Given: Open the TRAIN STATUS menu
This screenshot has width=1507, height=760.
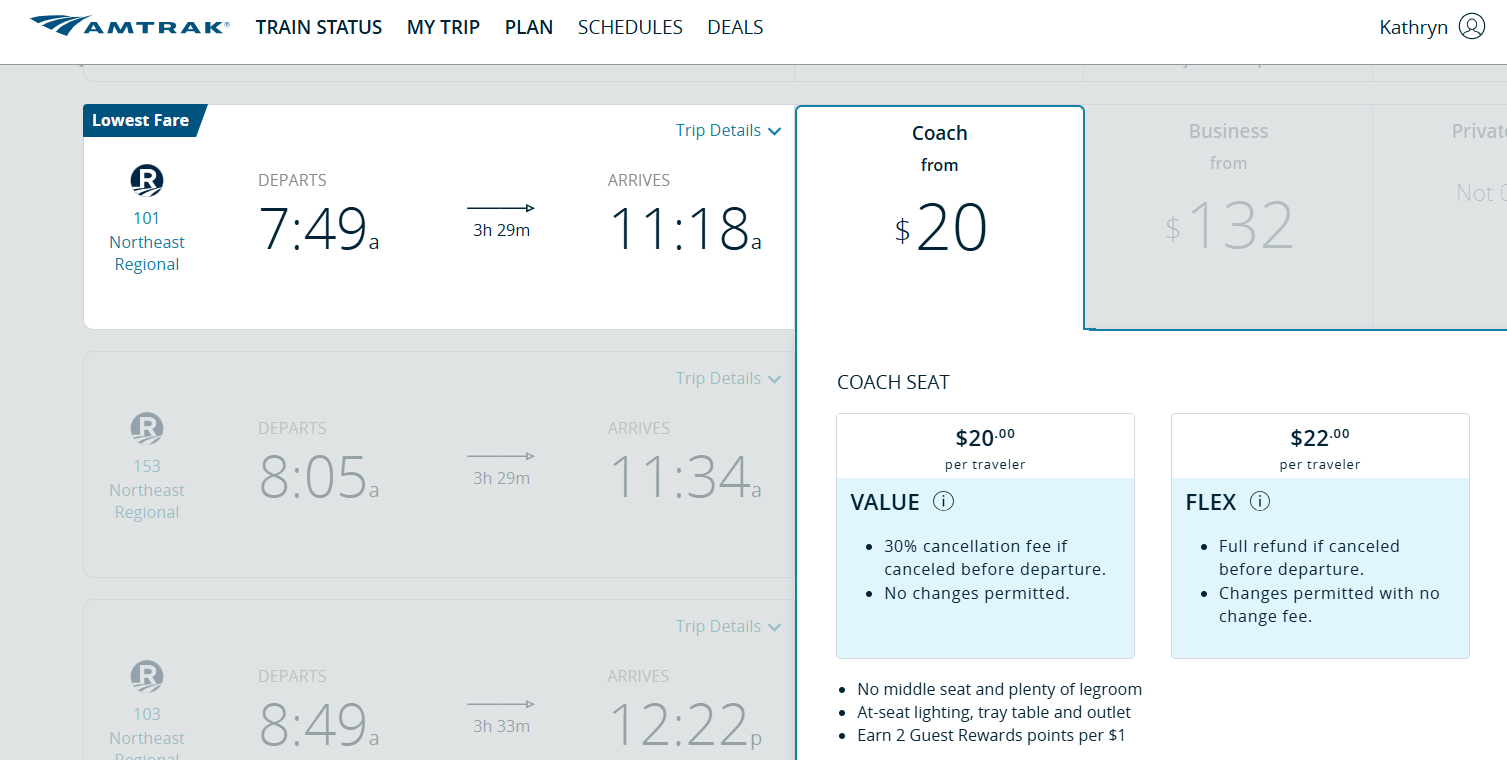Looking at the screenshot, I should (x=319, y=28).
